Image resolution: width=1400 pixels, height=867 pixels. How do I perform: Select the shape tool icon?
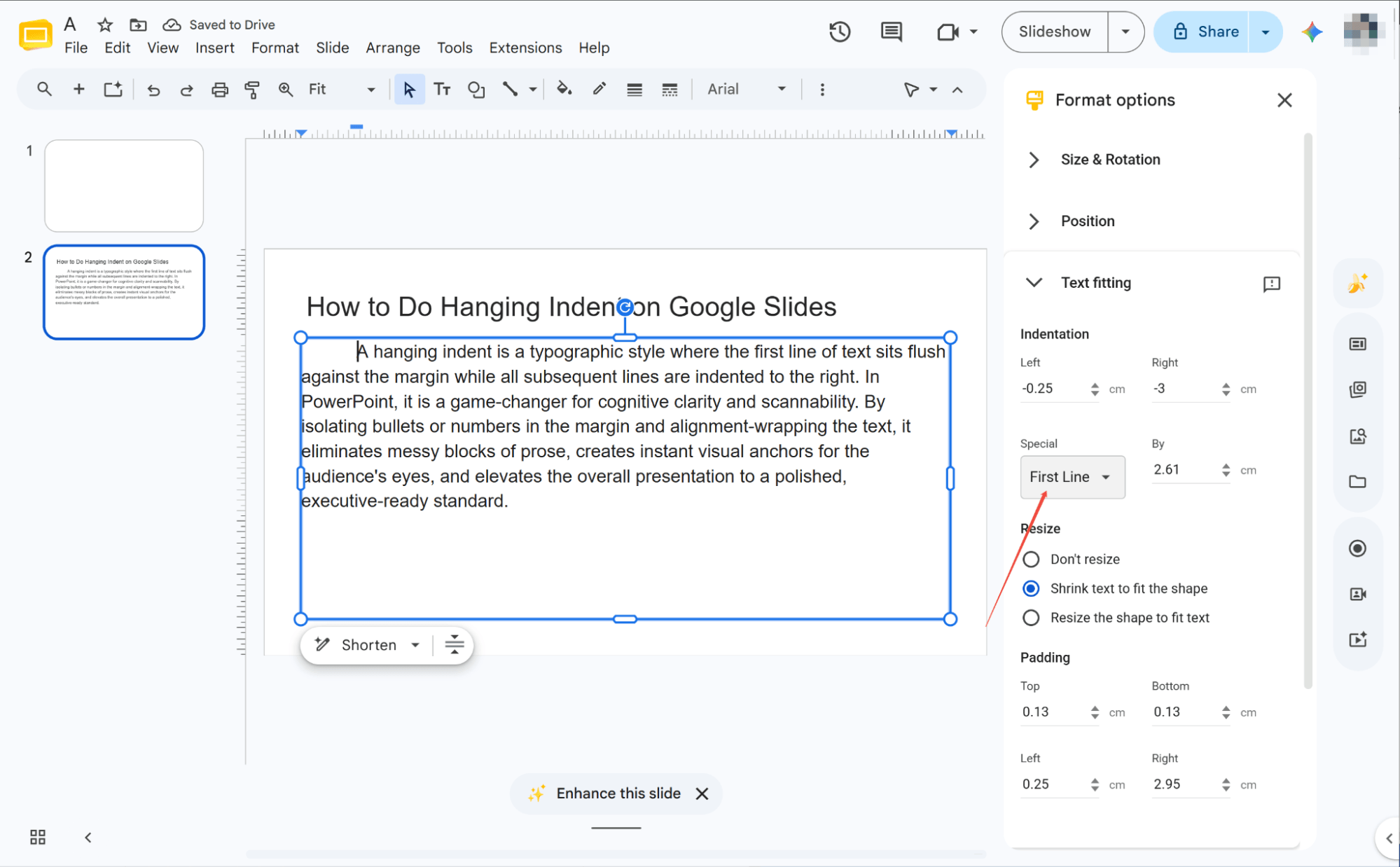pyautogui.click(x=476, y=90)
